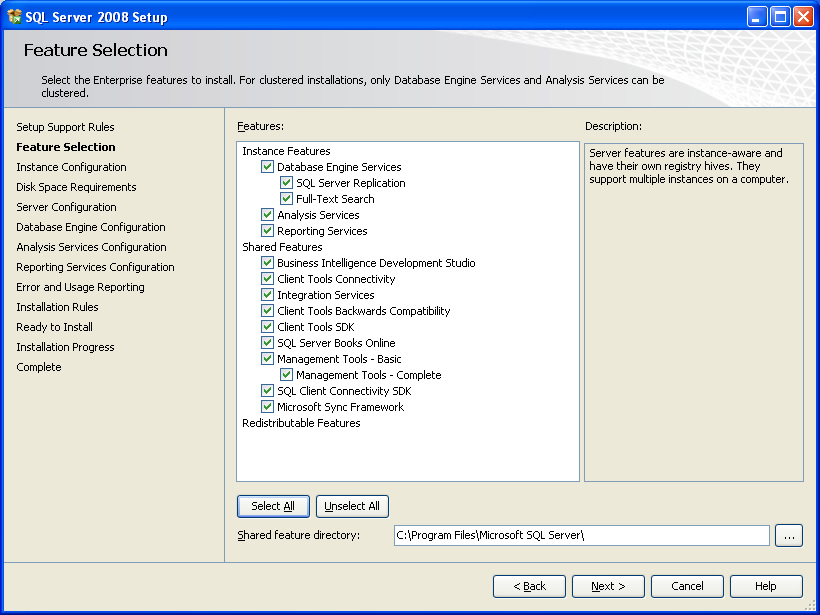Click Installation Rules step
This screenshot has height=615, width=820.
click(58, 307)
